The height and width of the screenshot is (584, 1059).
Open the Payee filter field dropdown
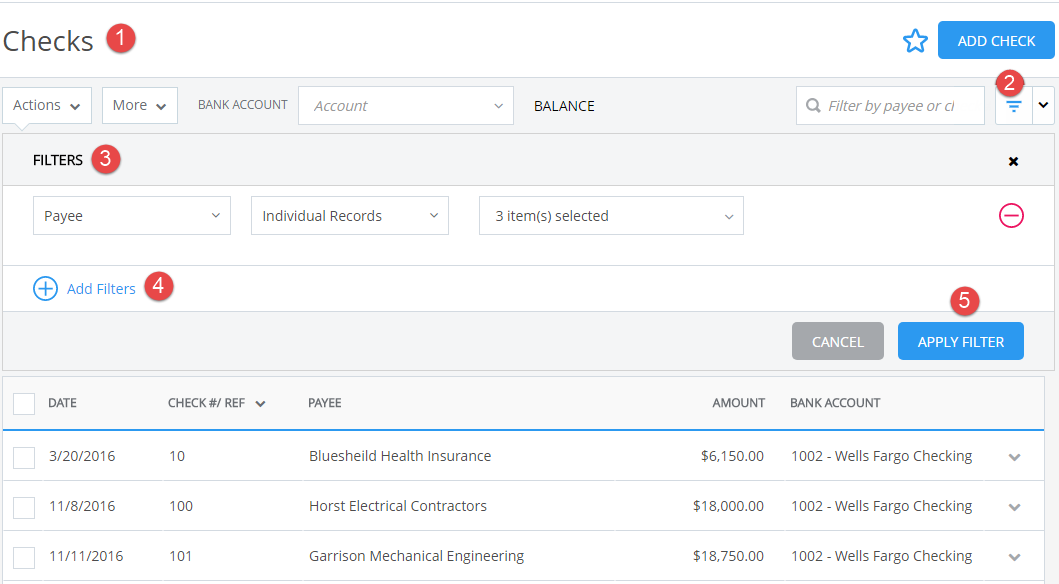[x=132, y=216]
